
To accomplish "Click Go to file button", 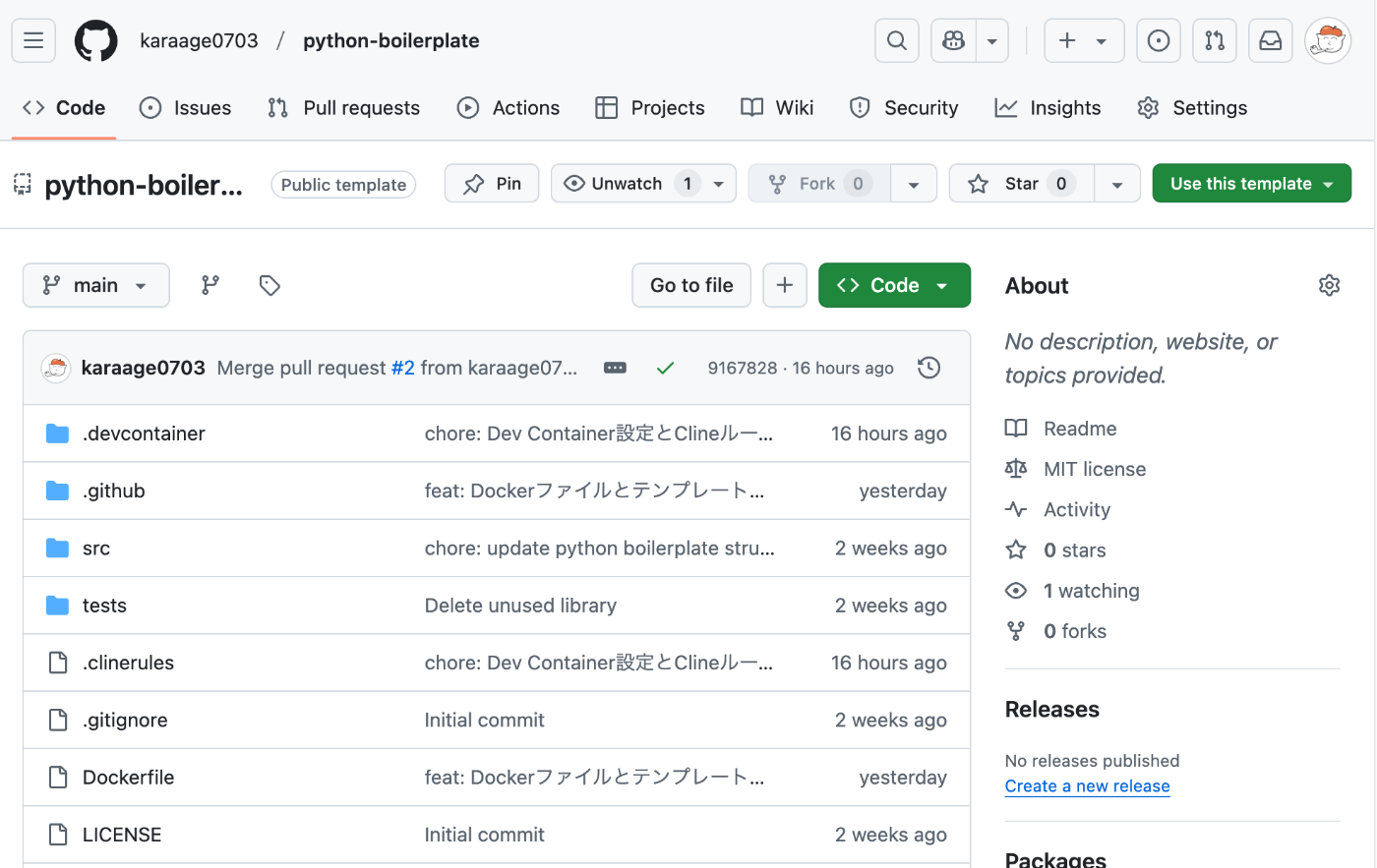I will pos(691,285).
